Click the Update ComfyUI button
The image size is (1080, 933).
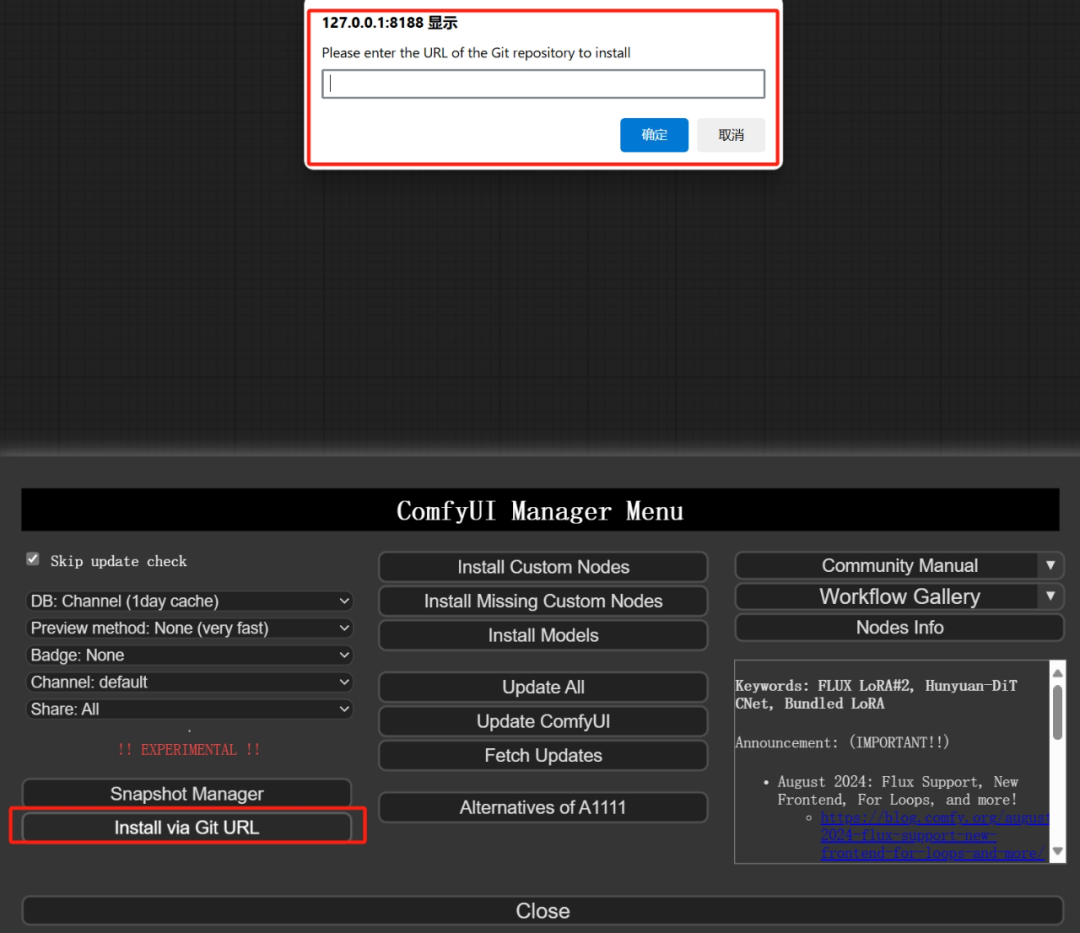coord(543,721)
